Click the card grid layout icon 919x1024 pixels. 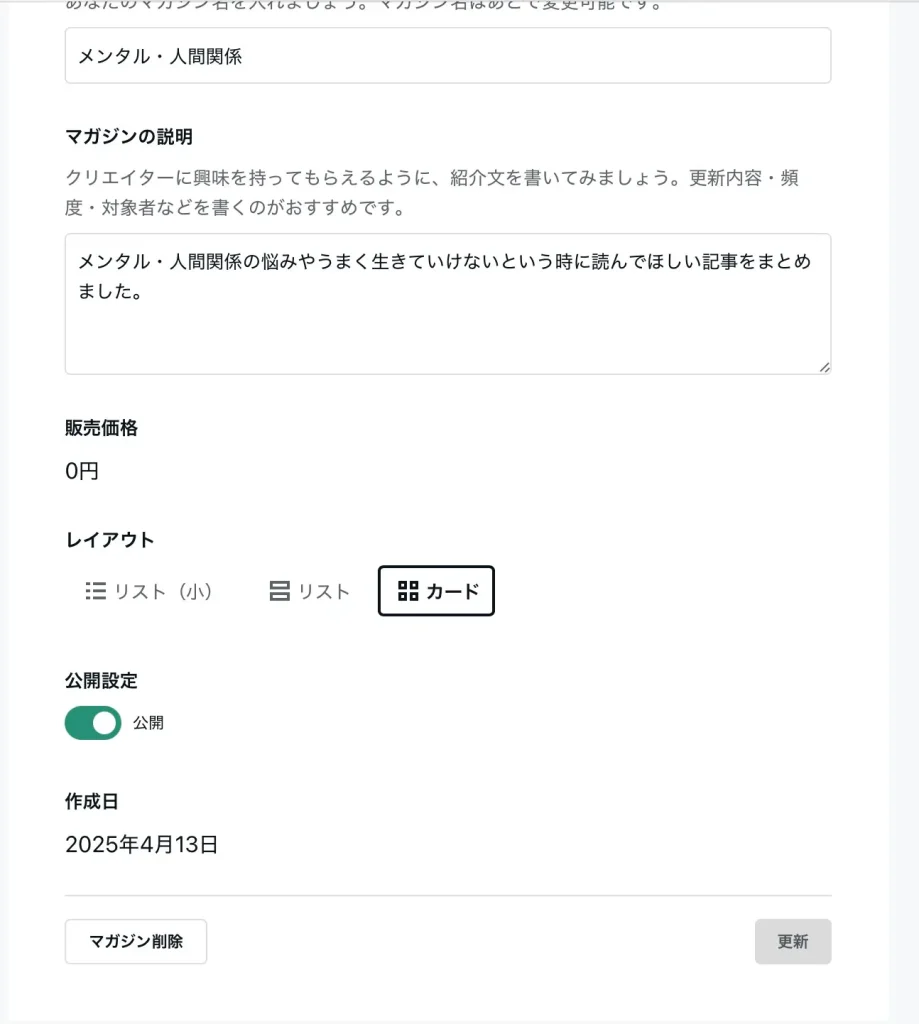pos(408,591)
